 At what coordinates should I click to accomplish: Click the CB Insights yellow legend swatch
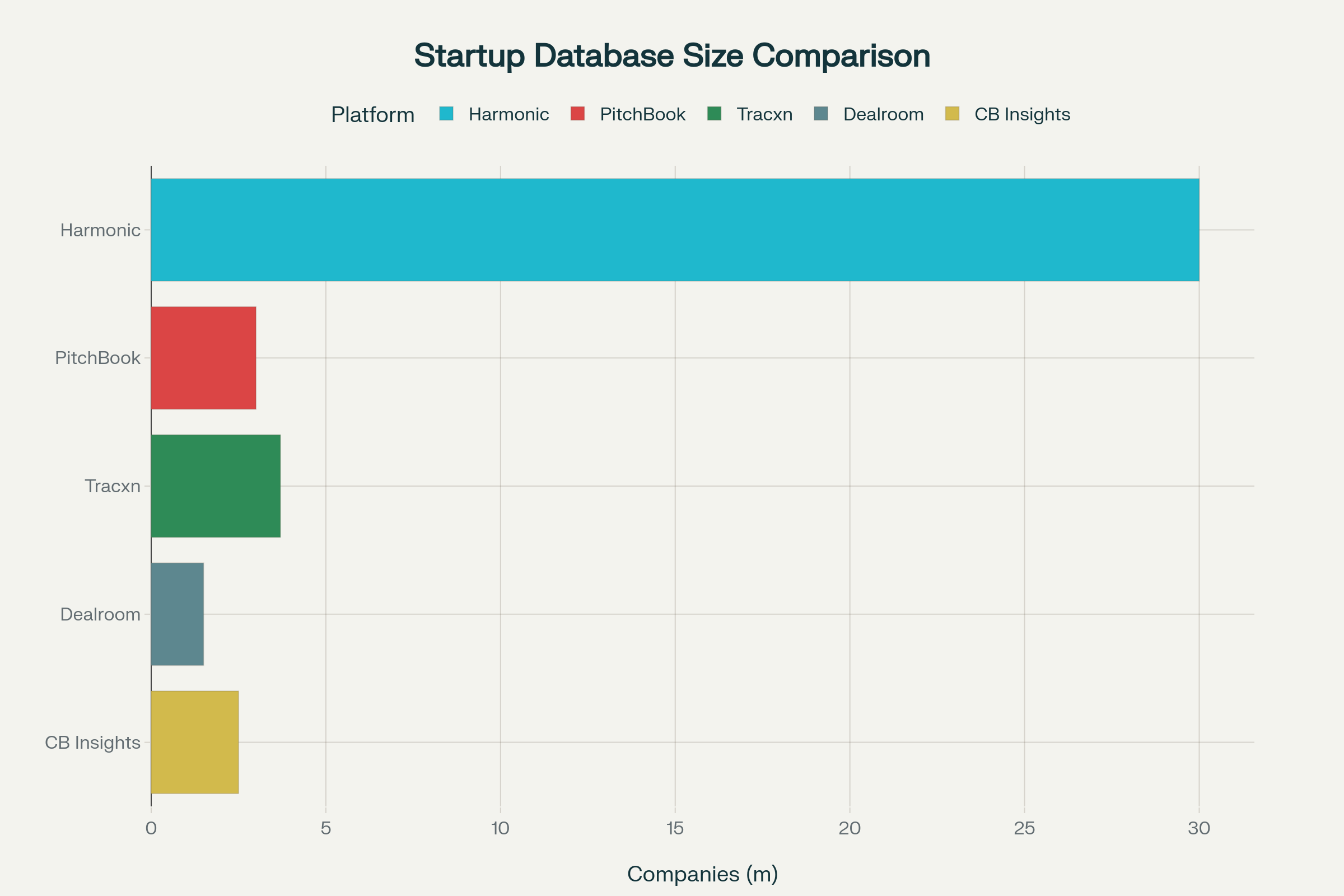click(x=952, y=114)
